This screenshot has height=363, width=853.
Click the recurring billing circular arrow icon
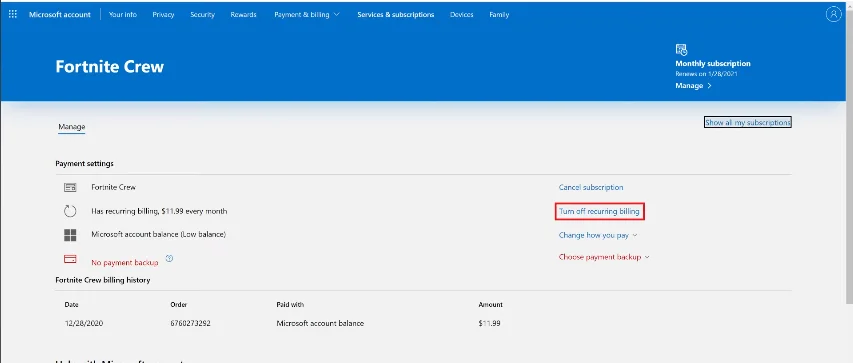pyautogui.click(x=70, y=211)
